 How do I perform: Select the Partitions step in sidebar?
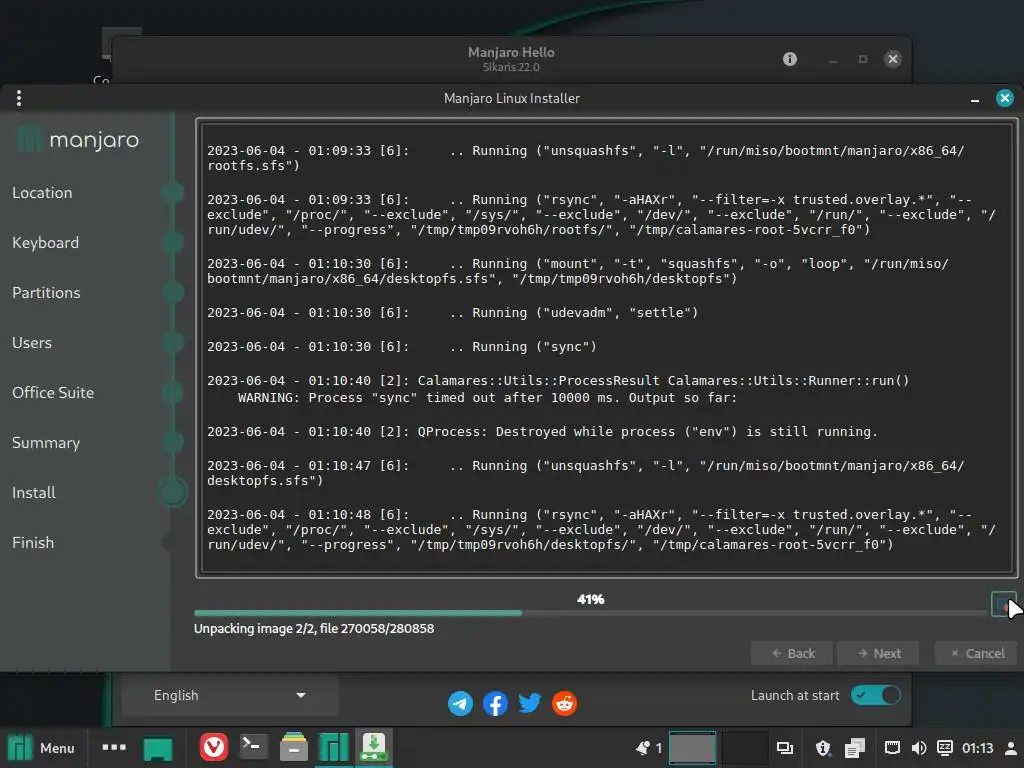tap(46, 293)
